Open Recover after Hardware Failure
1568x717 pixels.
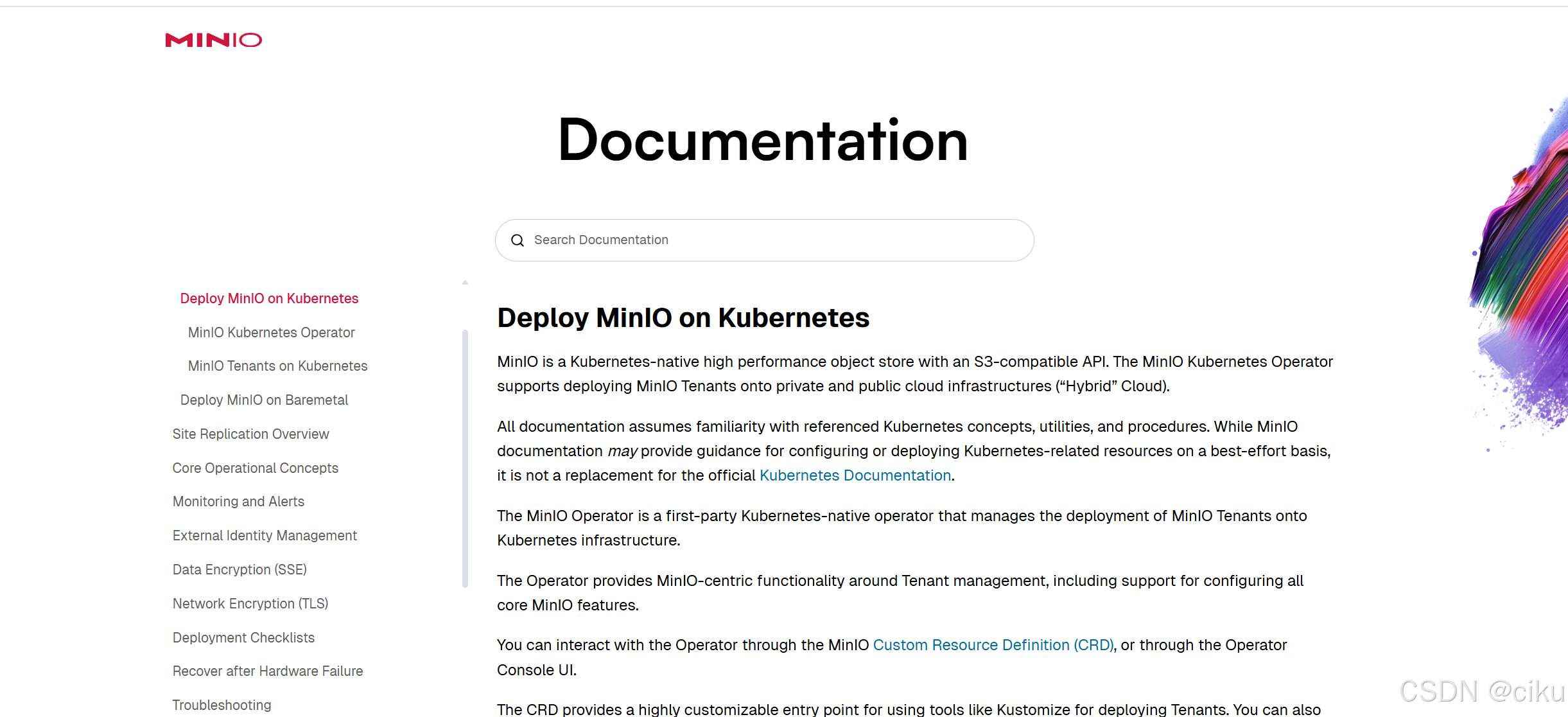point(268,671)
